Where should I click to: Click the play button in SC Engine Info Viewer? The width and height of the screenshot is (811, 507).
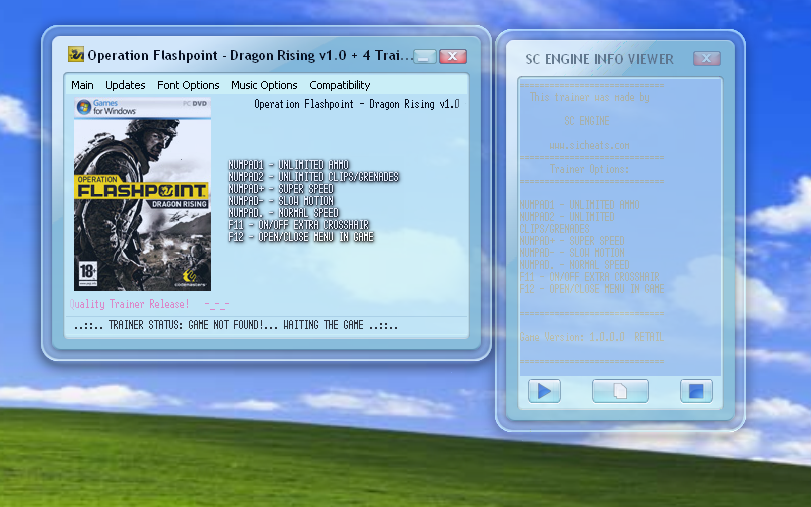pyautogui.click(x=544, y=391)
